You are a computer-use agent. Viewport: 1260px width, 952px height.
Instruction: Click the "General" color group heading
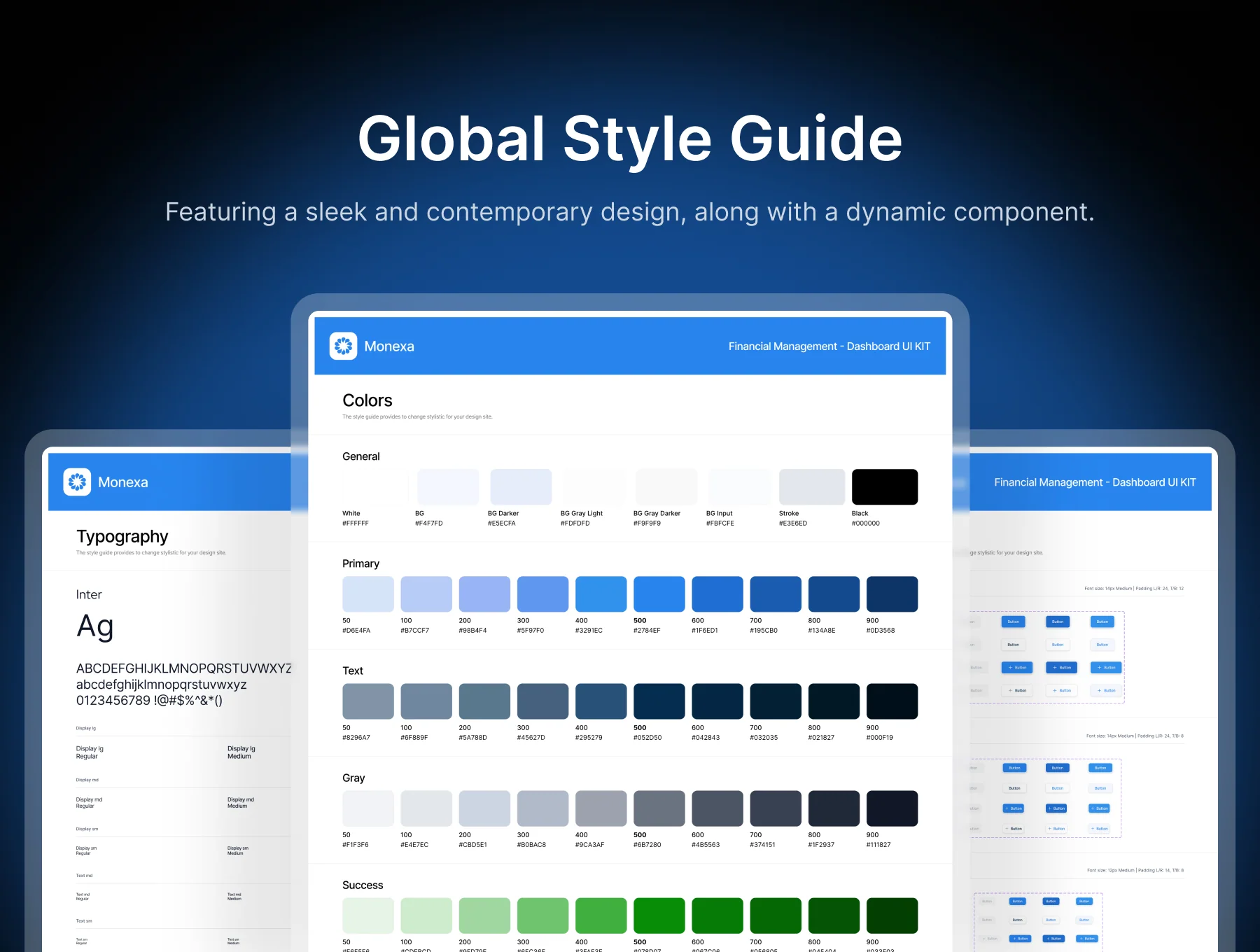(361, 456)
